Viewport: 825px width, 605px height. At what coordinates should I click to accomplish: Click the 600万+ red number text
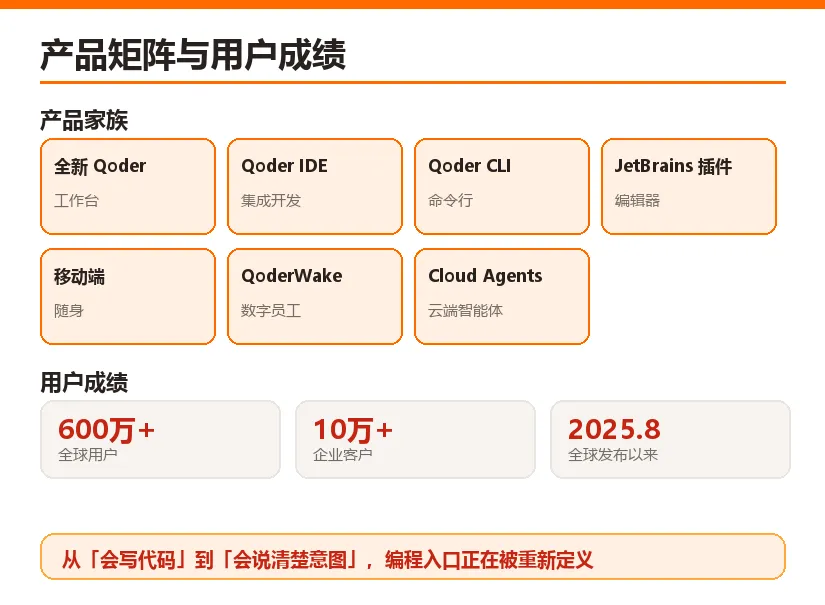[106, 429]
